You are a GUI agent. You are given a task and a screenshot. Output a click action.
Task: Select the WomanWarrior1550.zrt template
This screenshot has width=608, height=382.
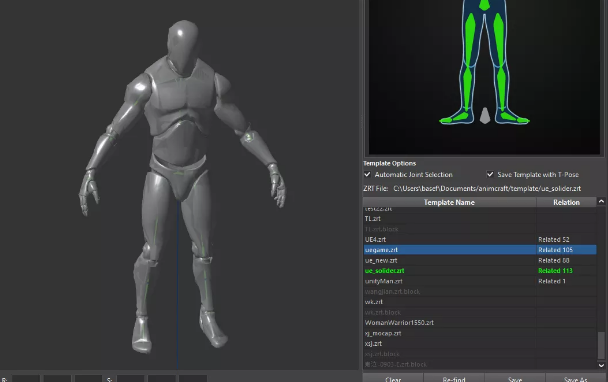(480, 323)
